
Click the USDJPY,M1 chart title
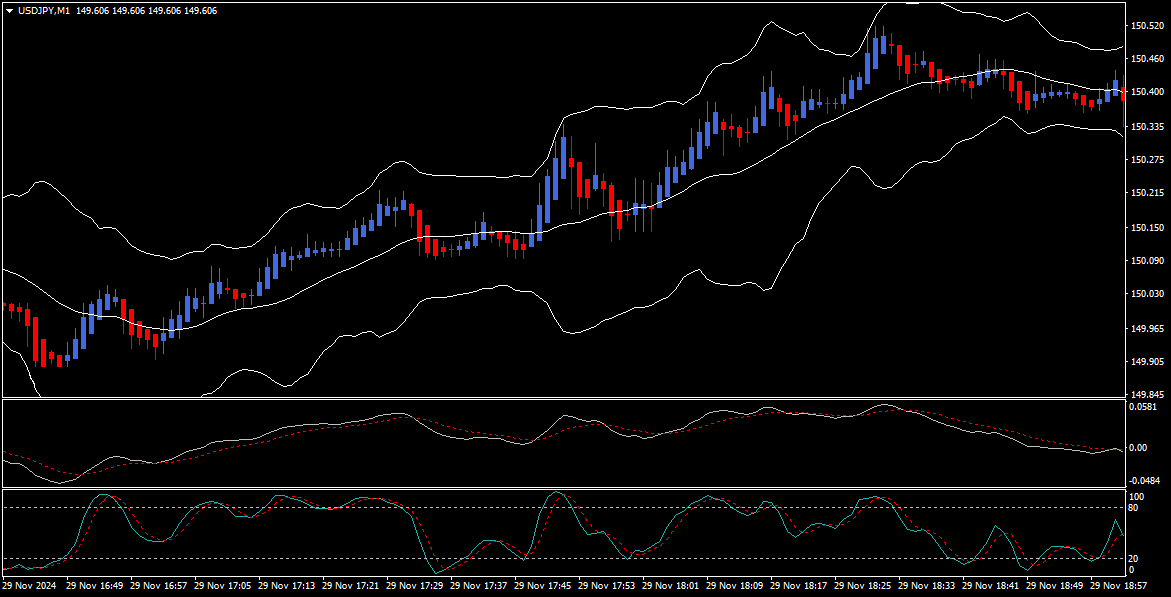tap(43, 11)
